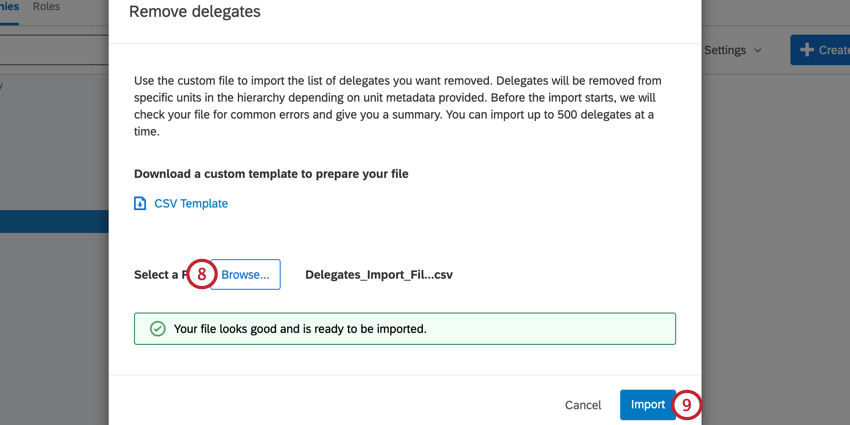Click the Remove delegates dialog title

pyautogui.click(x=195, y=11)
